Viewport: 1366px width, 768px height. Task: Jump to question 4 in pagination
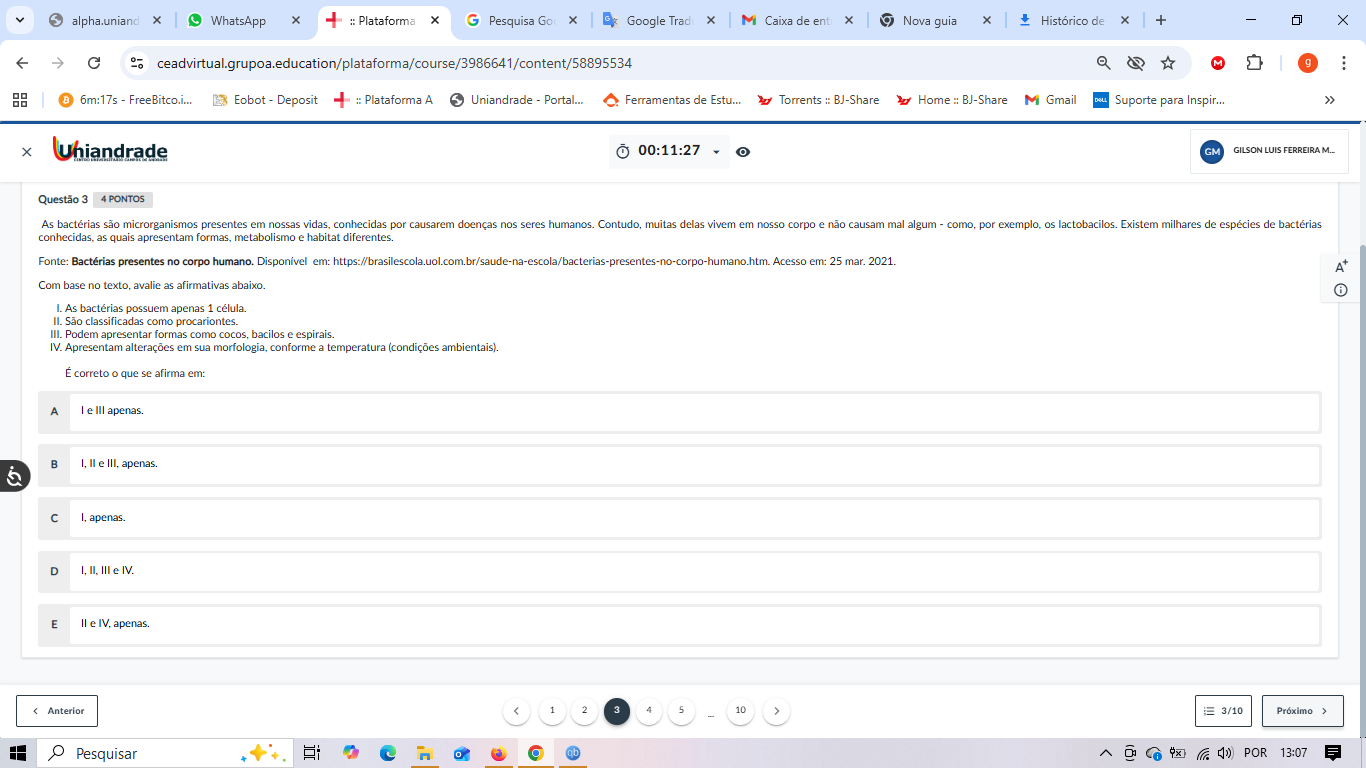649,711
